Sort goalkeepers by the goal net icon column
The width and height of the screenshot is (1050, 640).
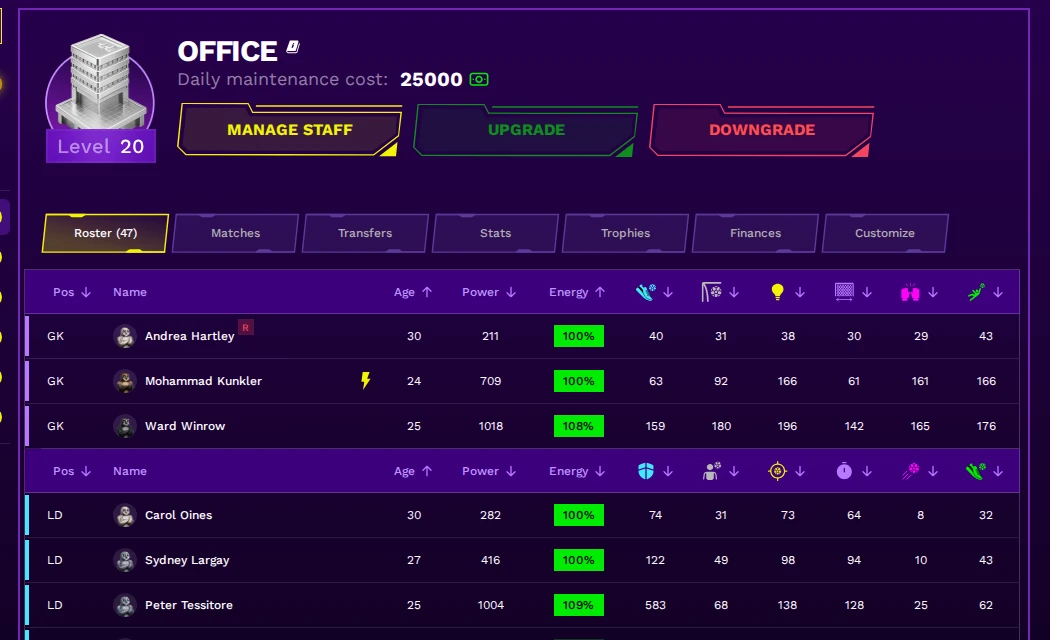pyautogui.click(x=853, y=292)
